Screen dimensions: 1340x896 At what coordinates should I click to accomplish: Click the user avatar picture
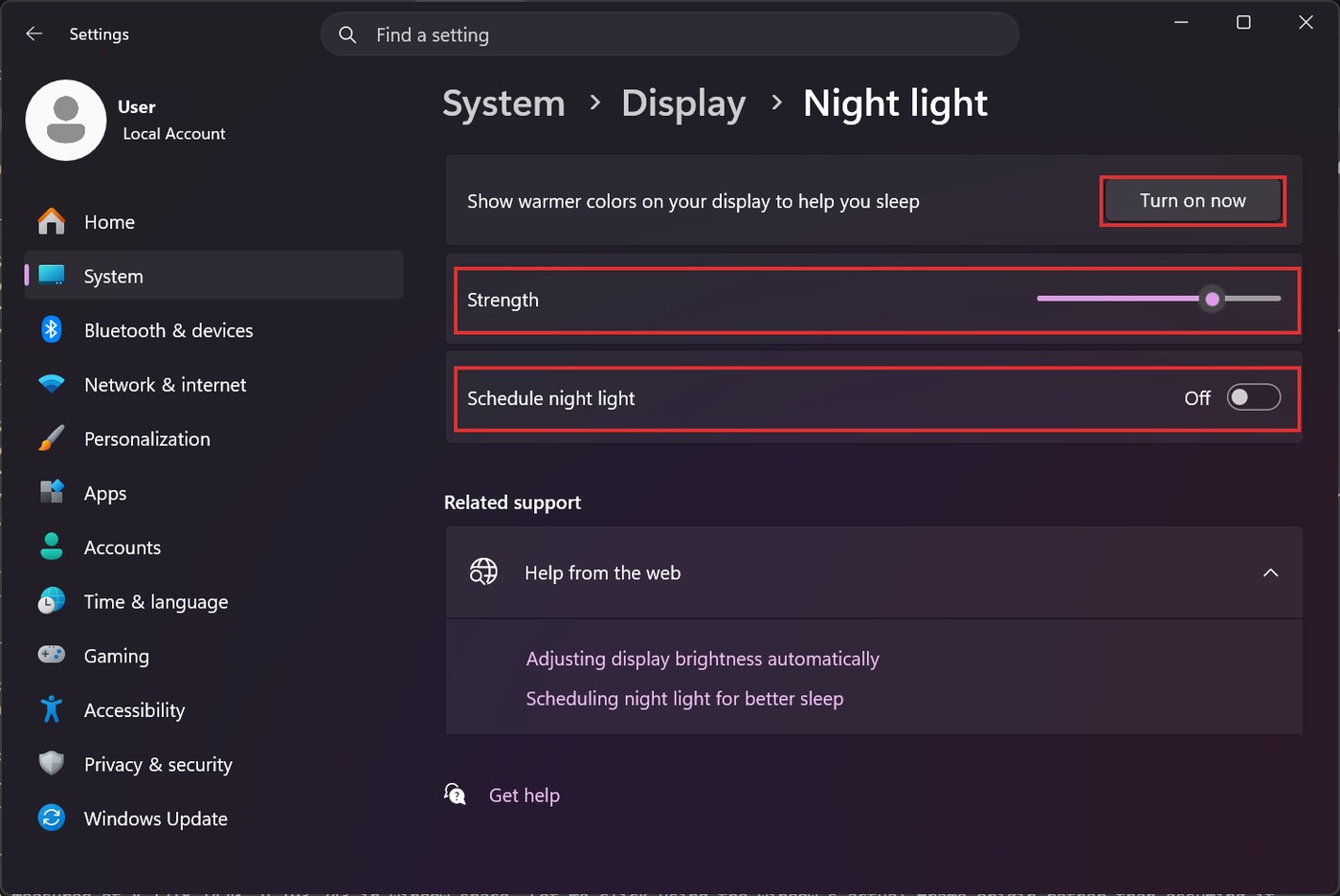[66, 121]
